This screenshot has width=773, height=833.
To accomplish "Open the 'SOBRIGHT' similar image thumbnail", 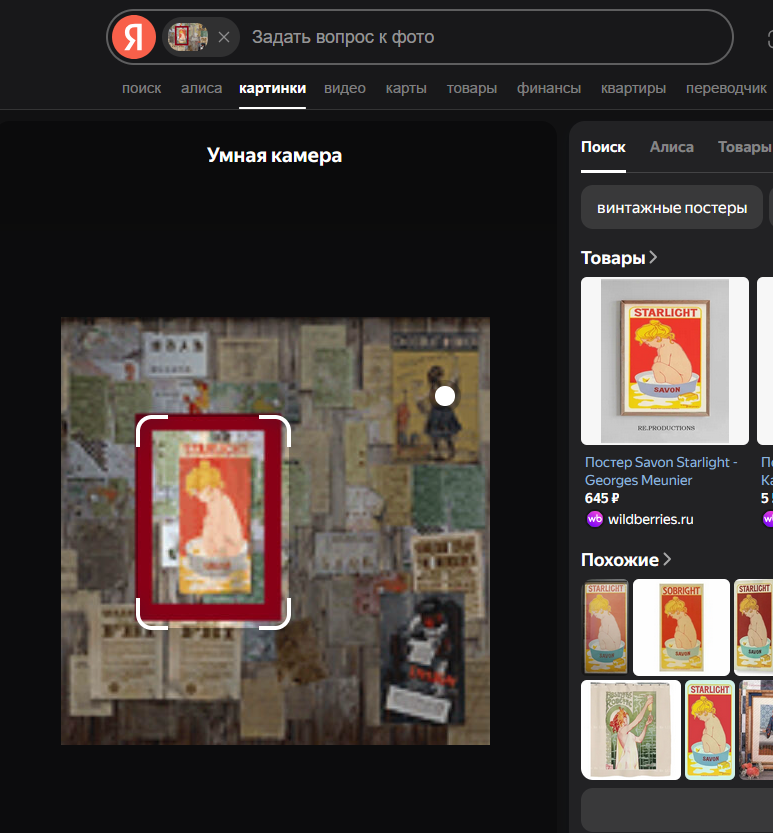I will click(x=681, y=627).
